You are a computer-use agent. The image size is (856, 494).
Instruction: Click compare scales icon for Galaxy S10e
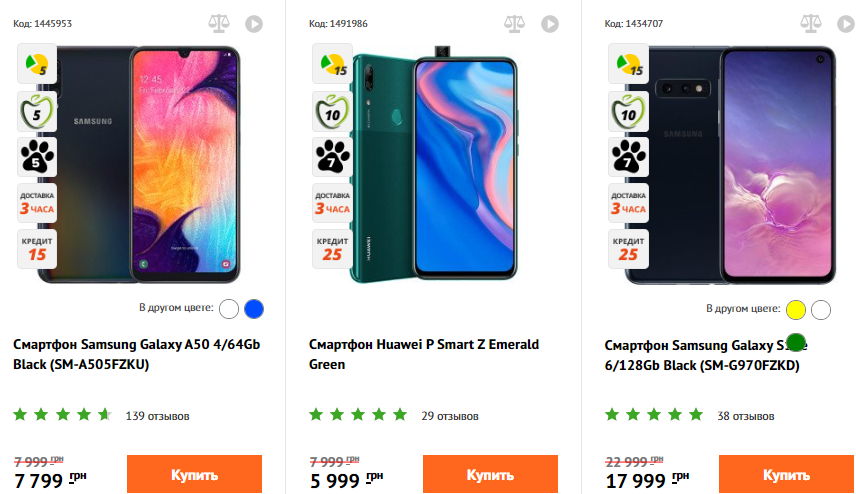[810, 23]
